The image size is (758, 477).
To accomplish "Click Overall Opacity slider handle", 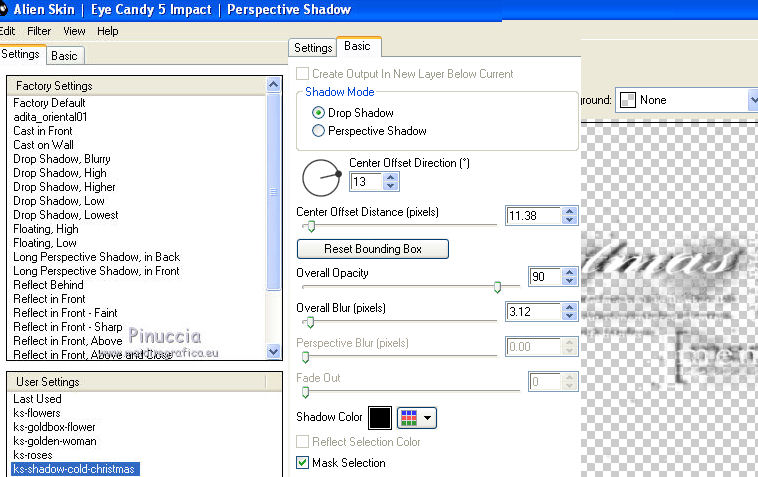I will [497, 287].
